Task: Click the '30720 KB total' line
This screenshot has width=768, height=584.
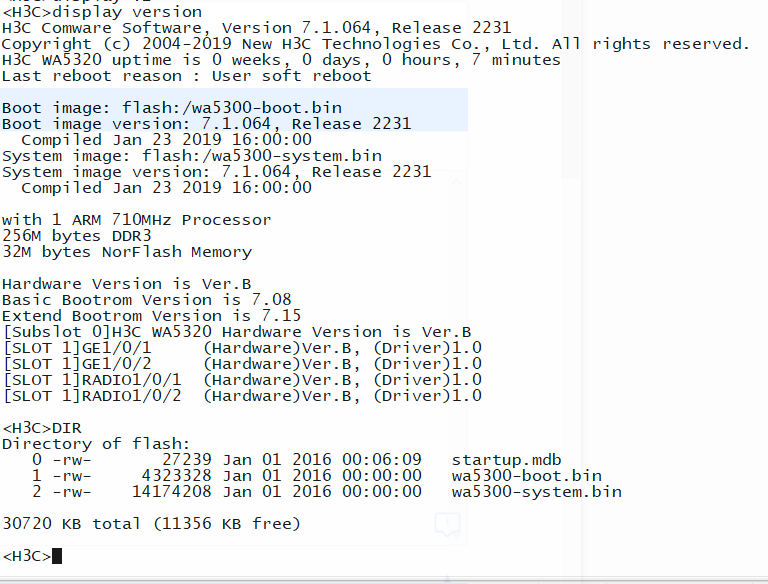Action: click(x=151, y=524)
